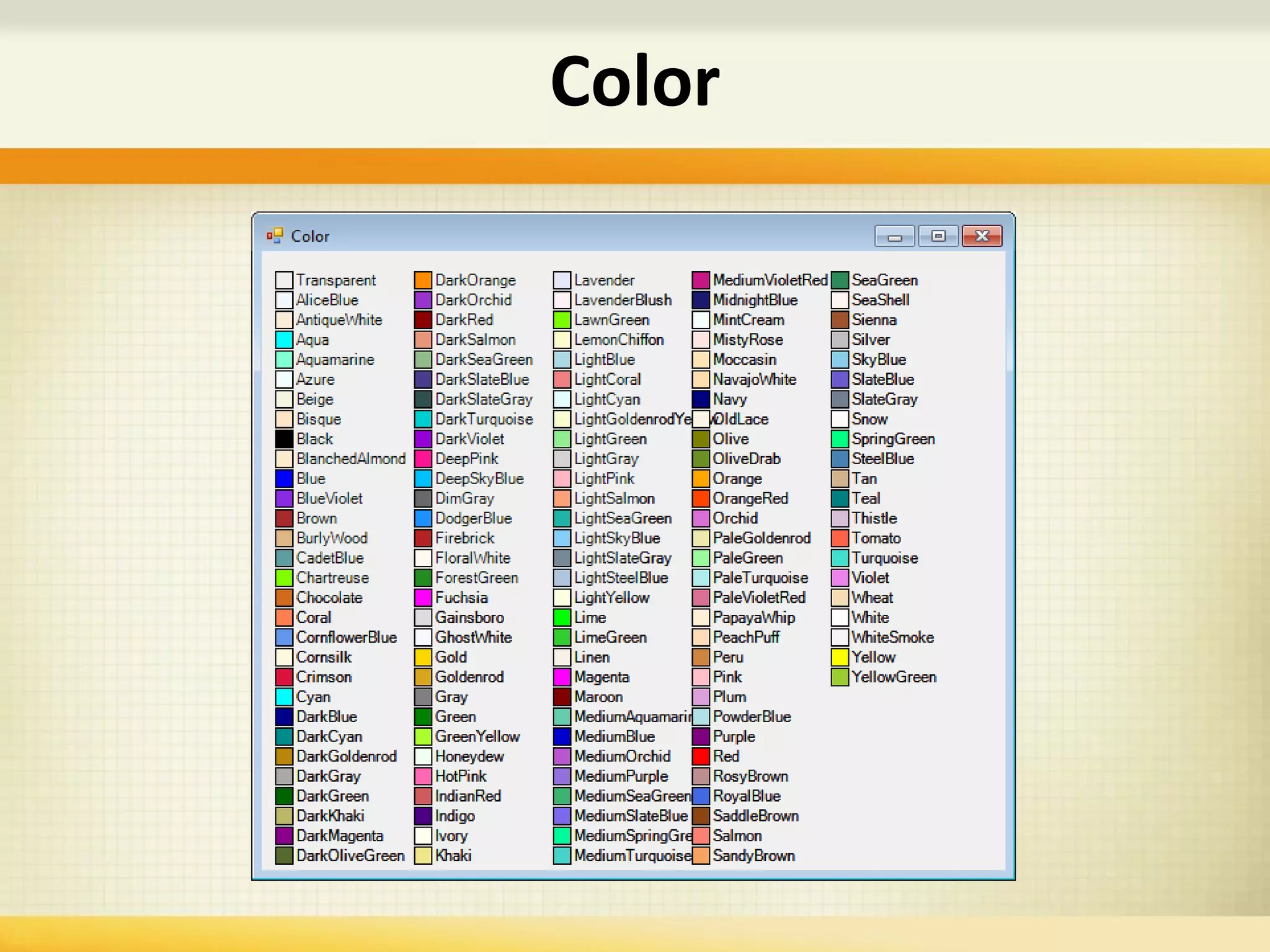Select the SandyBrown color swatch
Screen dimensions: 1270x952
pos(701,856)
